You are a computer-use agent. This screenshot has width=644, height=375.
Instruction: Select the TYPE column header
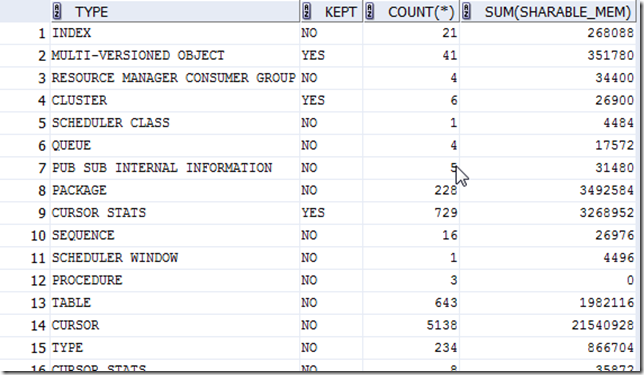175,12
